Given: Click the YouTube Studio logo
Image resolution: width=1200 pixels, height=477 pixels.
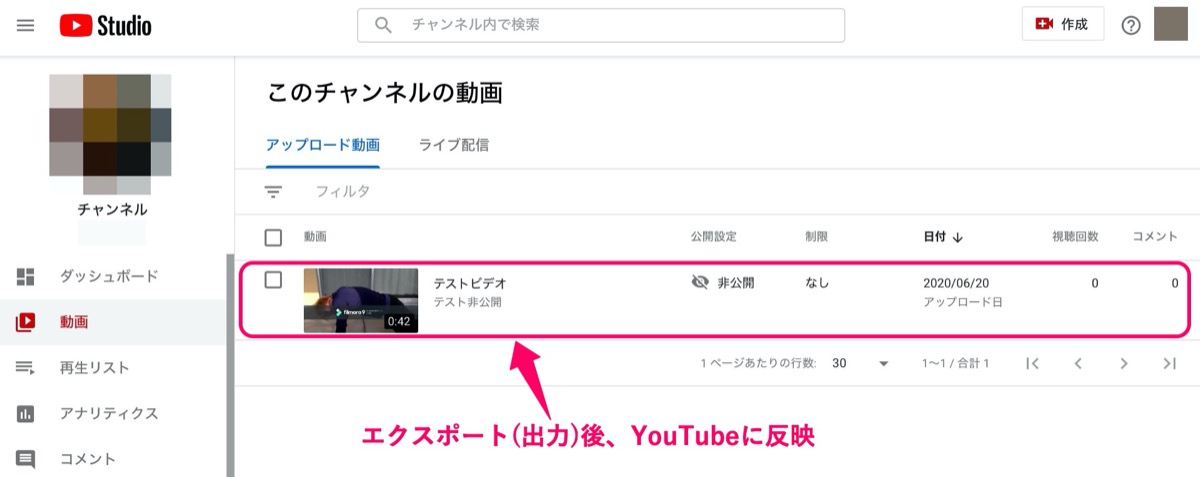Looking at the screenshot, I should pyautogui.click(x=105, y=25).
